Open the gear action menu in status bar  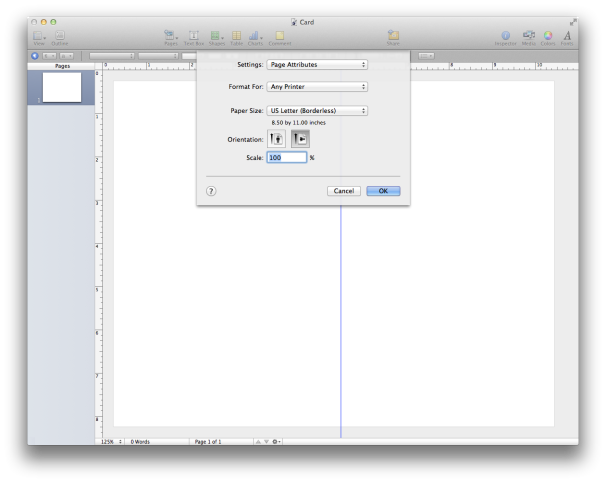click(276, 442)
